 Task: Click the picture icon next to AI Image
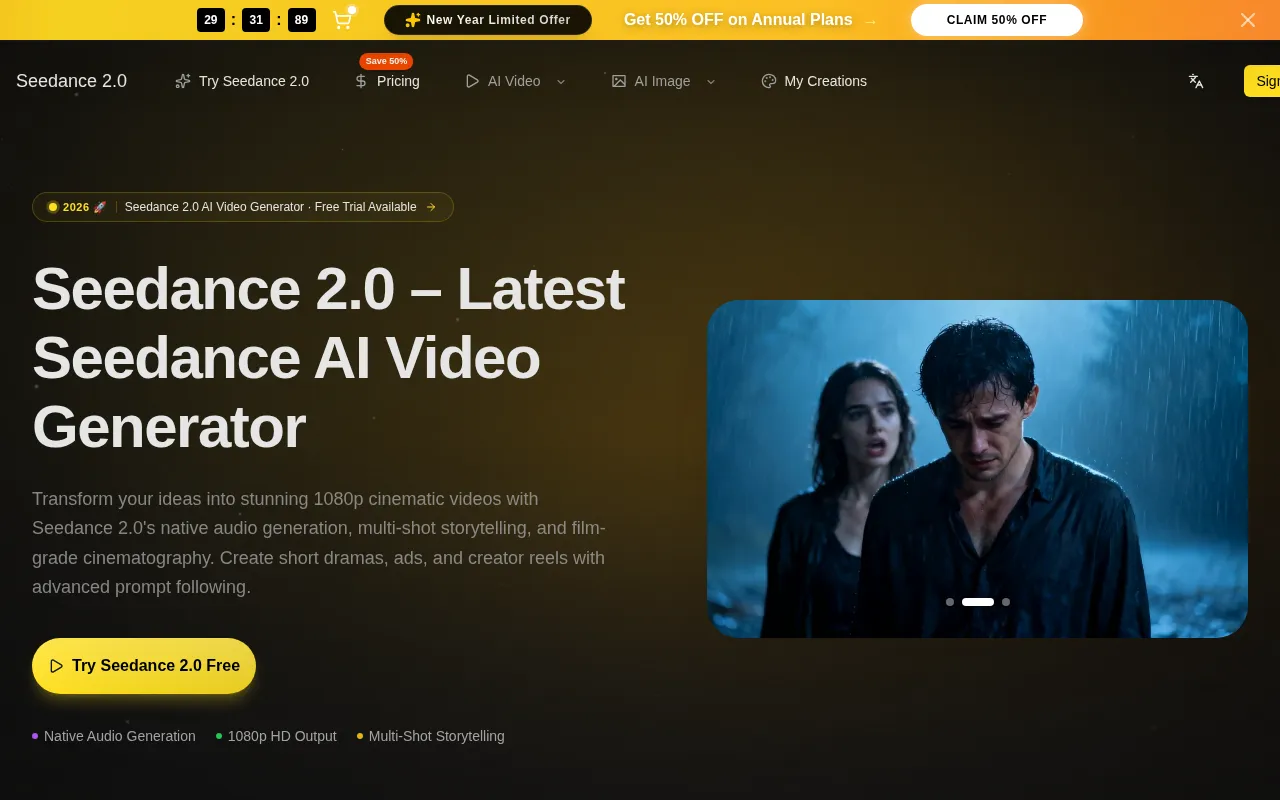click(x=619, y=81)
